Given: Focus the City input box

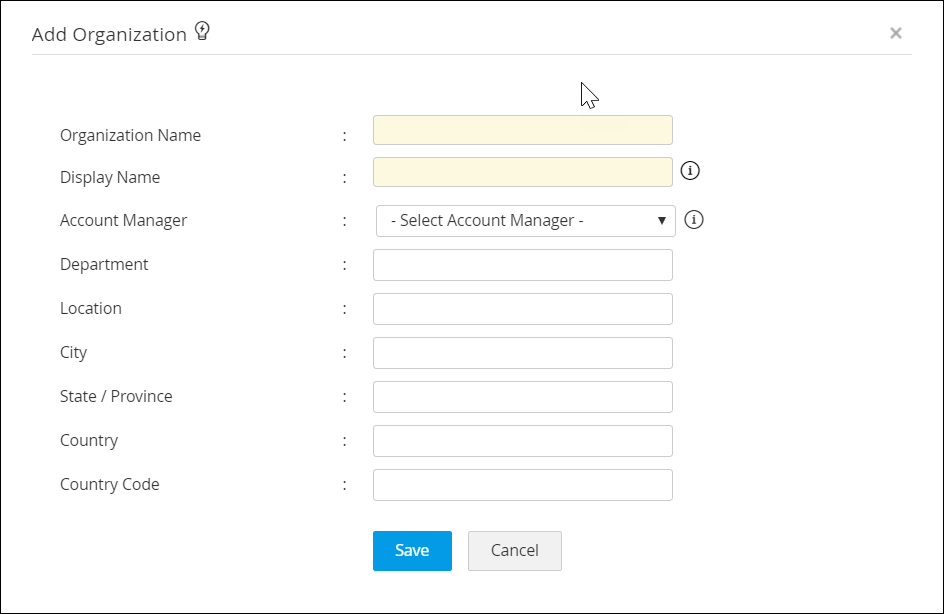Looking at the screenshot, I should point(522,353).
